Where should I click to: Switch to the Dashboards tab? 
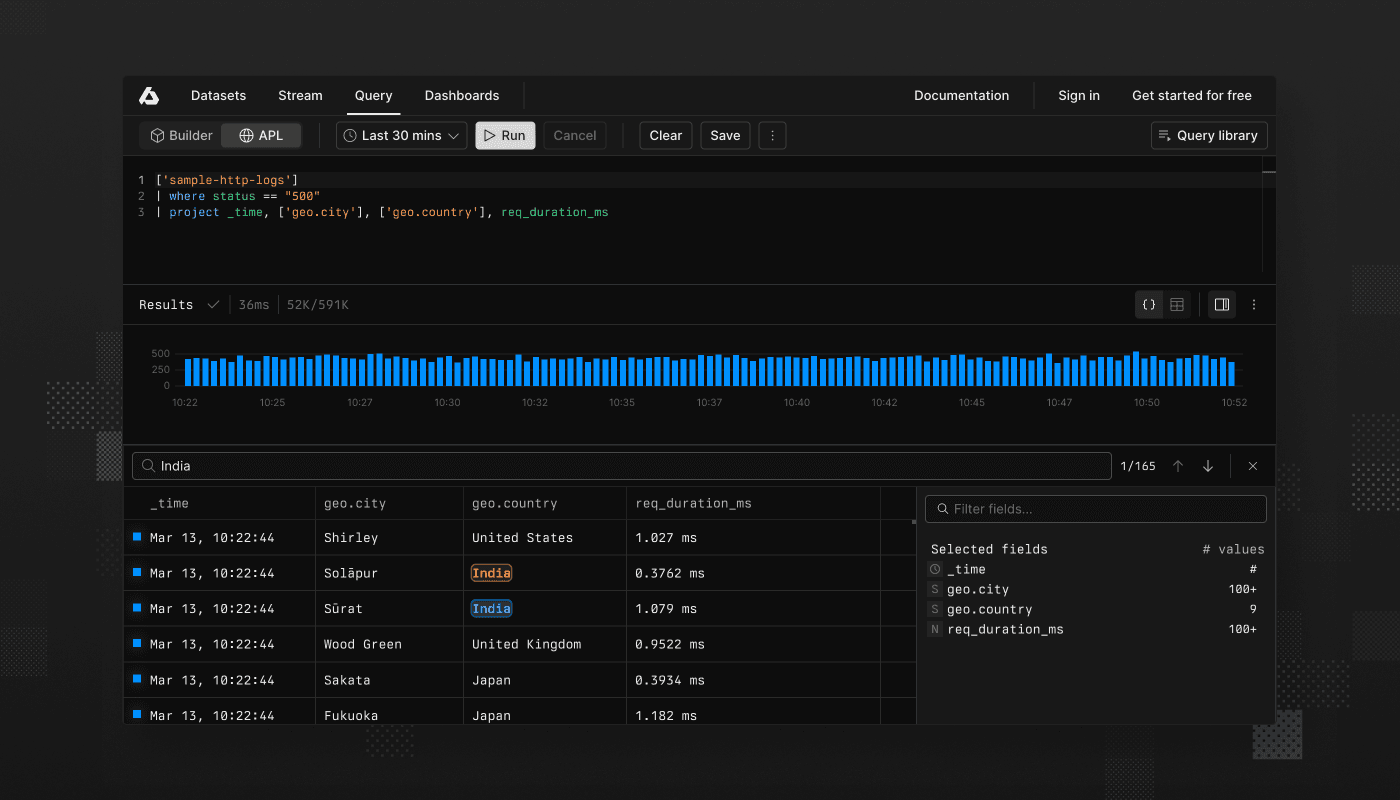click(x=462, y=95)
